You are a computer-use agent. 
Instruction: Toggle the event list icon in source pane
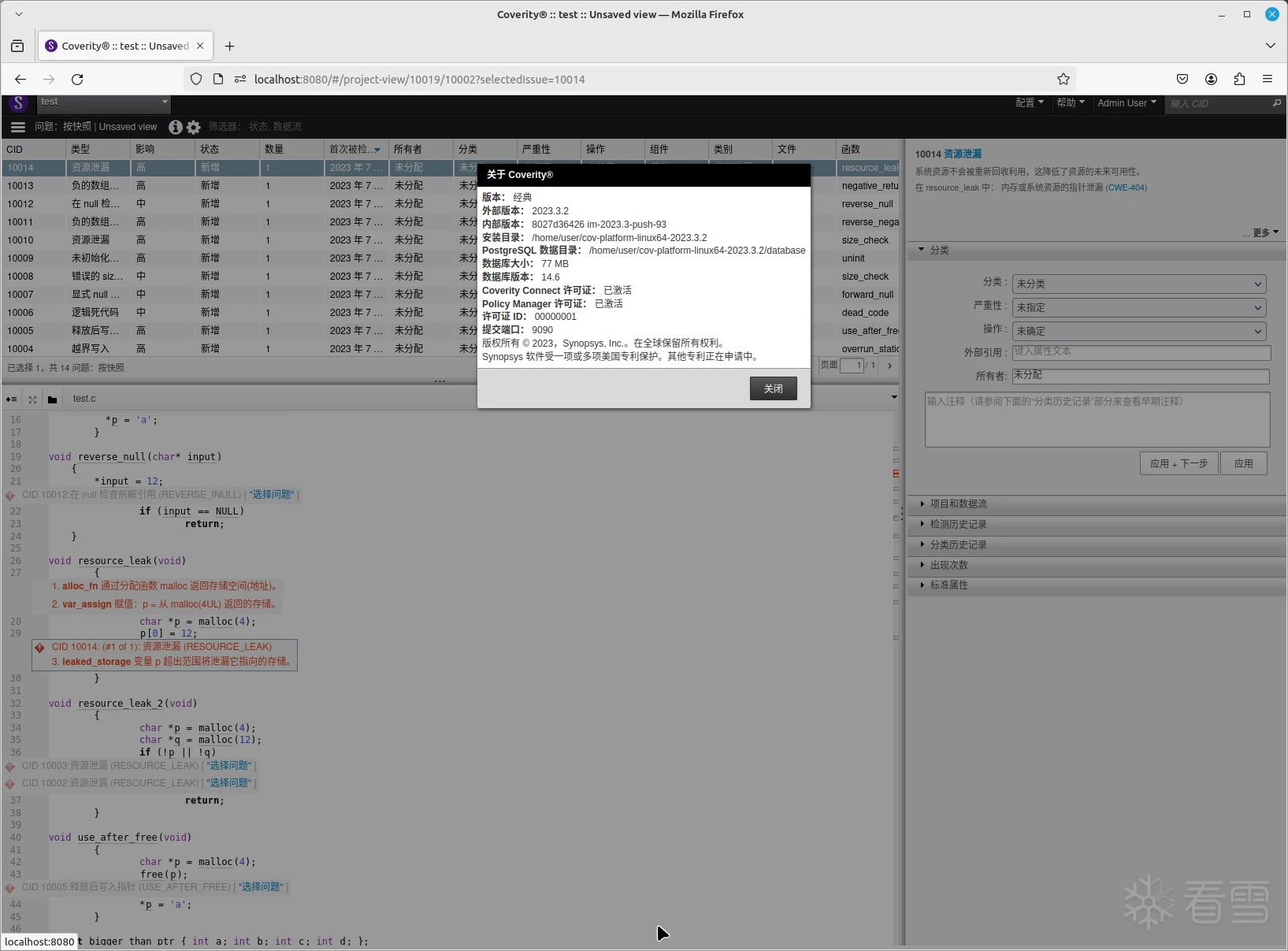(11, 399)
